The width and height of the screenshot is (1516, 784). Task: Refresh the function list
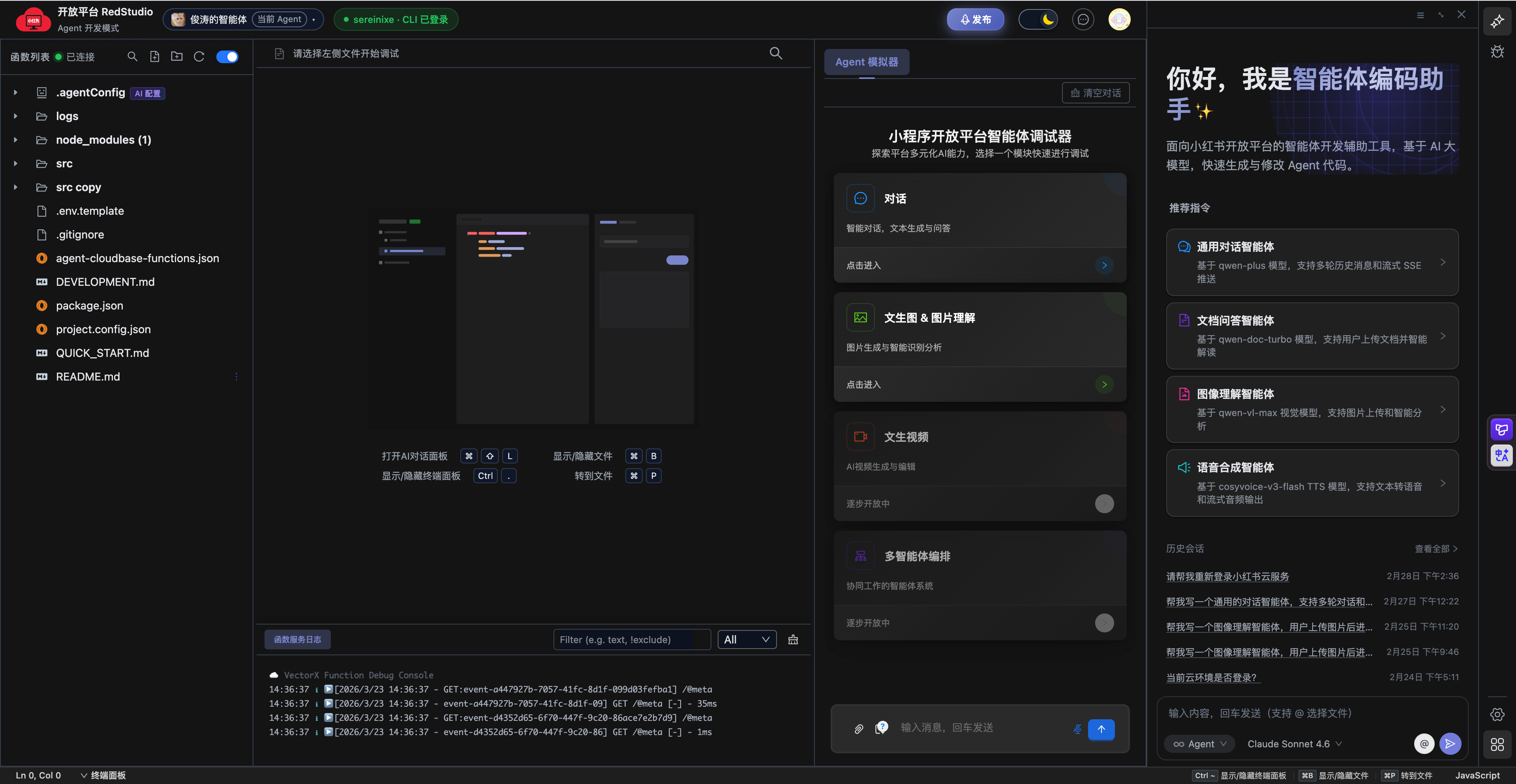(x=199, y=56)
